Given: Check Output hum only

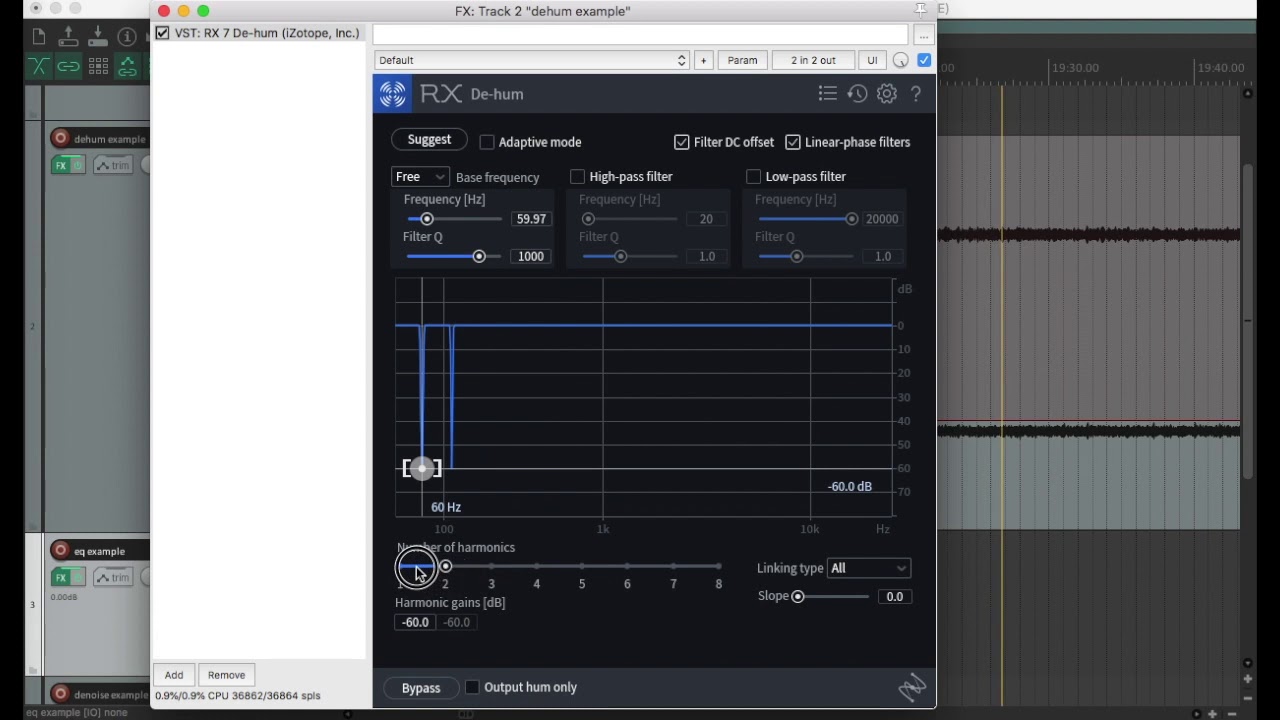Looking at the screenshot, I should (x=472, y=687).
